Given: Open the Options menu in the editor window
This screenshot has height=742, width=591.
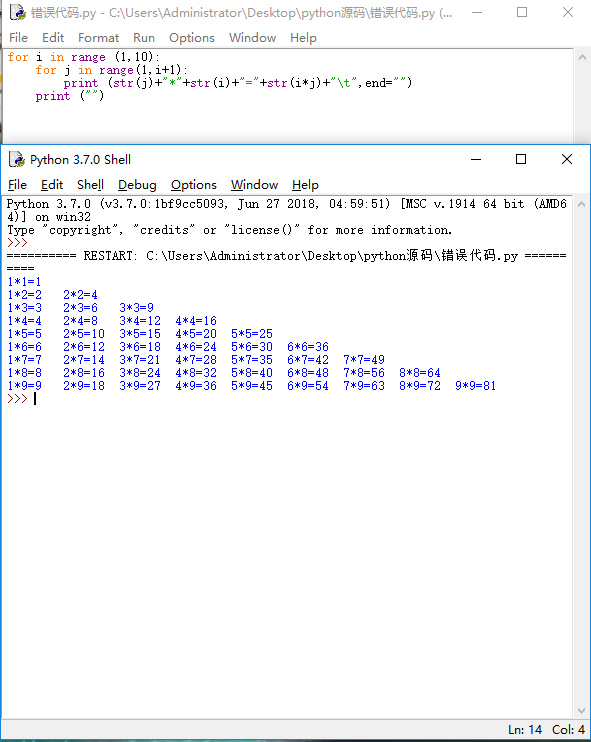Looking at the screenshot, I should [x=192, y=38].
